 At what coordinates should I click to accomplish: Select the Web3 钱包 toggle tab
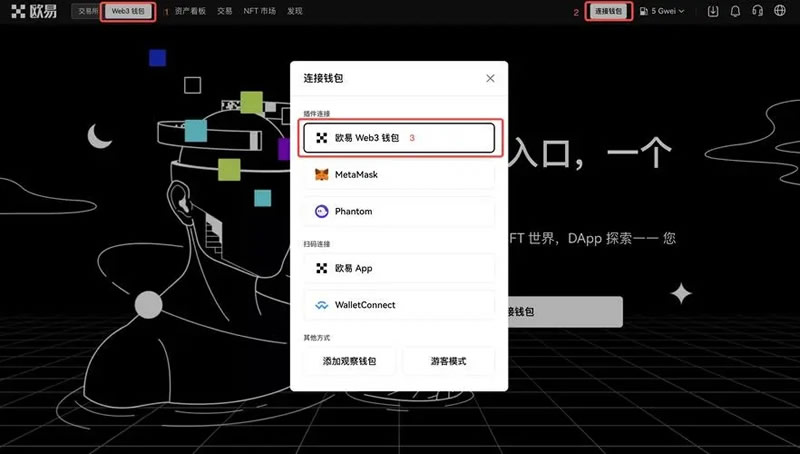click(x=128, y=12)
